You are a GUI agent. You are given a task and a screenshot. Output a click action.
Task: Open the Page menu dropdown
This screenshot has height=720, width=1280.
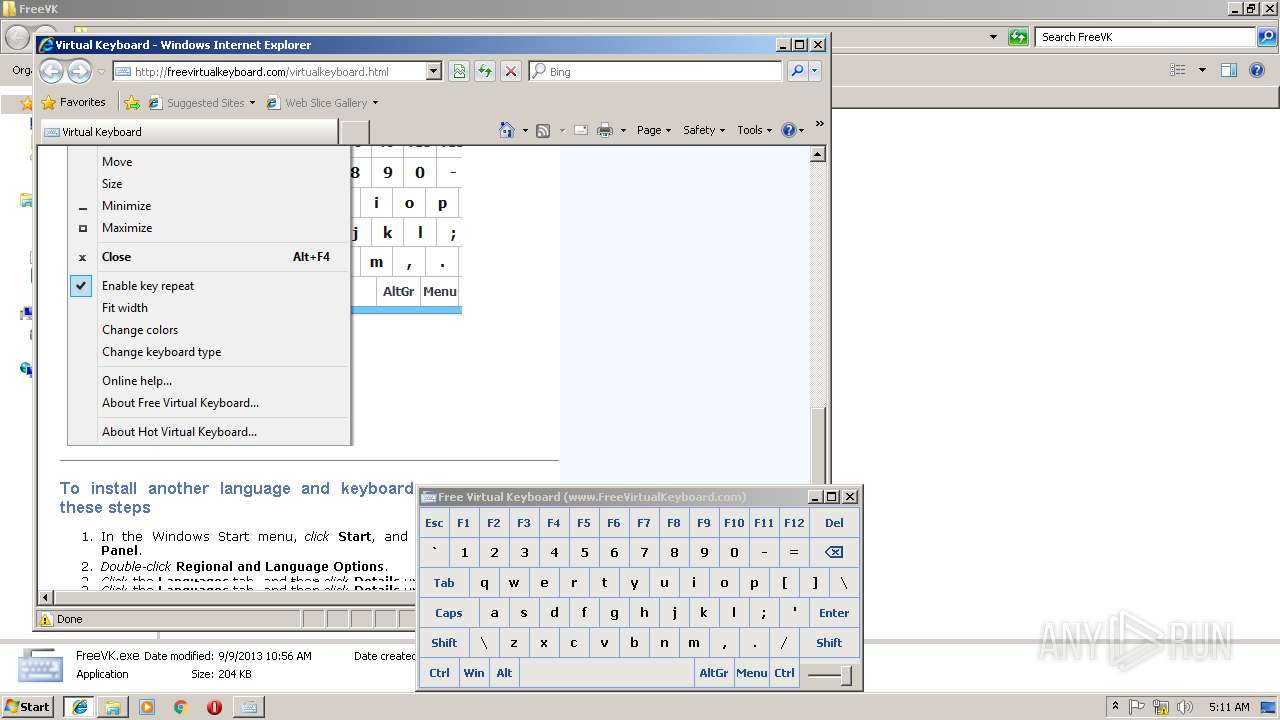point(654,130)
